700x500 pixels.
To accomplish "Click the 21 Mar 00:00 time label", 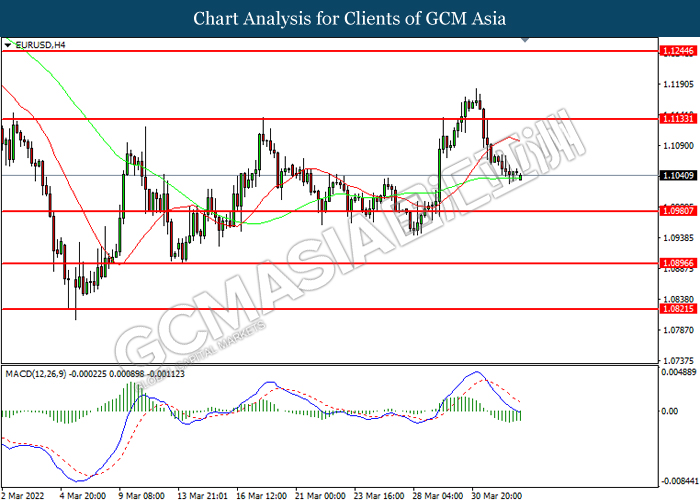I will point(321,496).
